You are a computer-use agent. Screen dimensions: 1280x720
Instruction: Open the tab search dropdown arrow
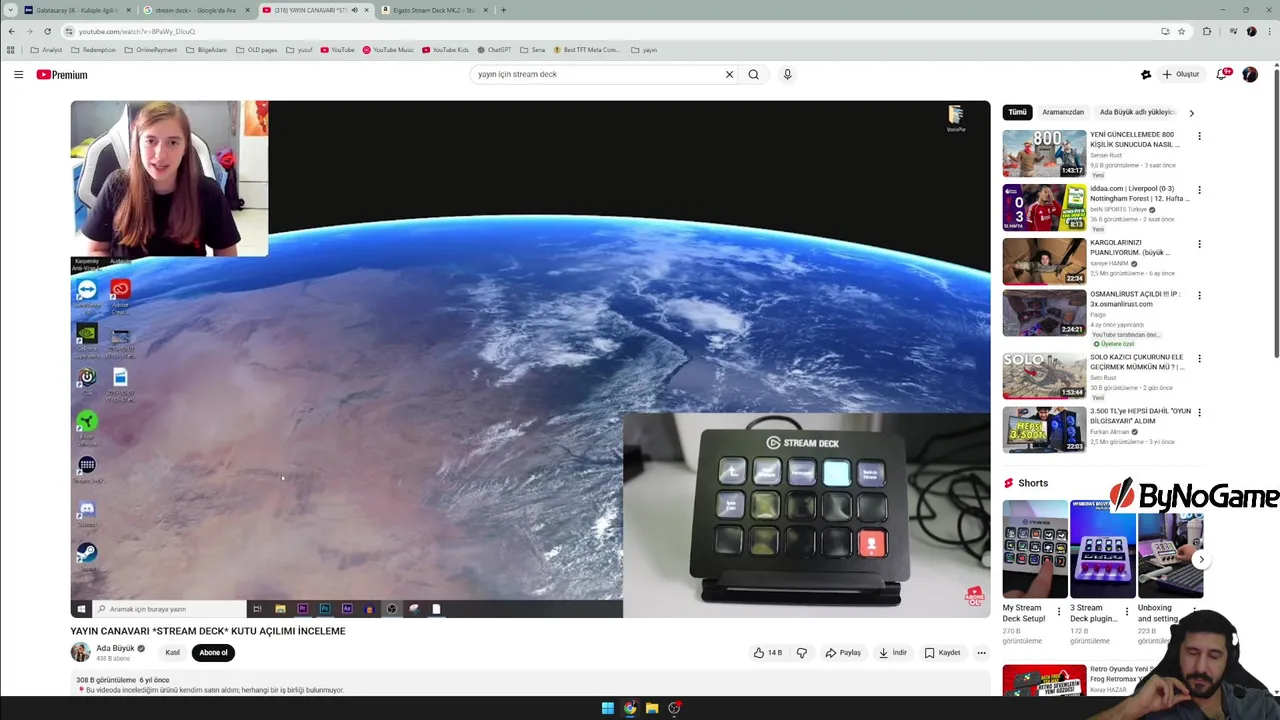pyautogui.click(x=9, y=10)
